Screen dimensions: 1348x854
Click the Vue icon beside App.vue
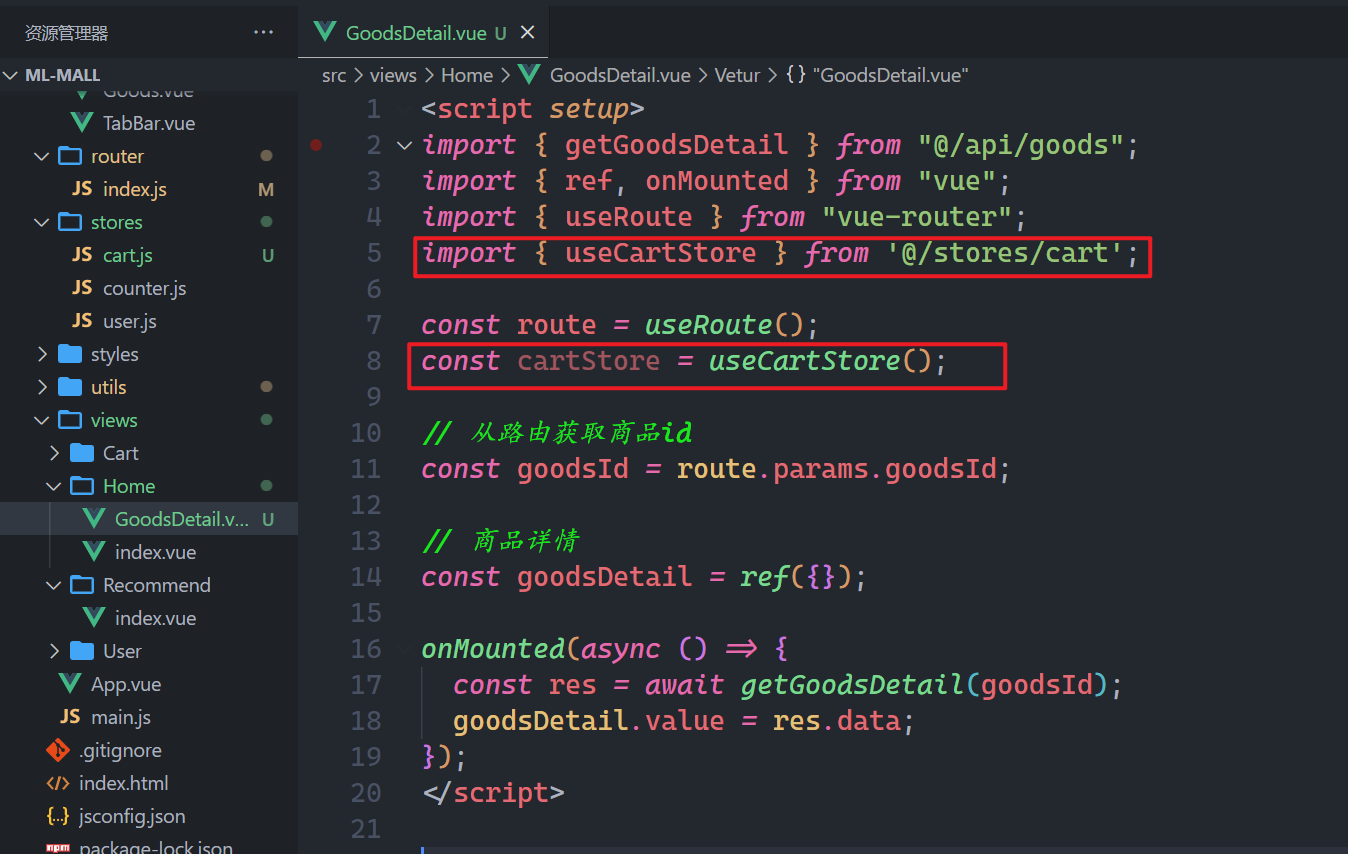point(70,684)
